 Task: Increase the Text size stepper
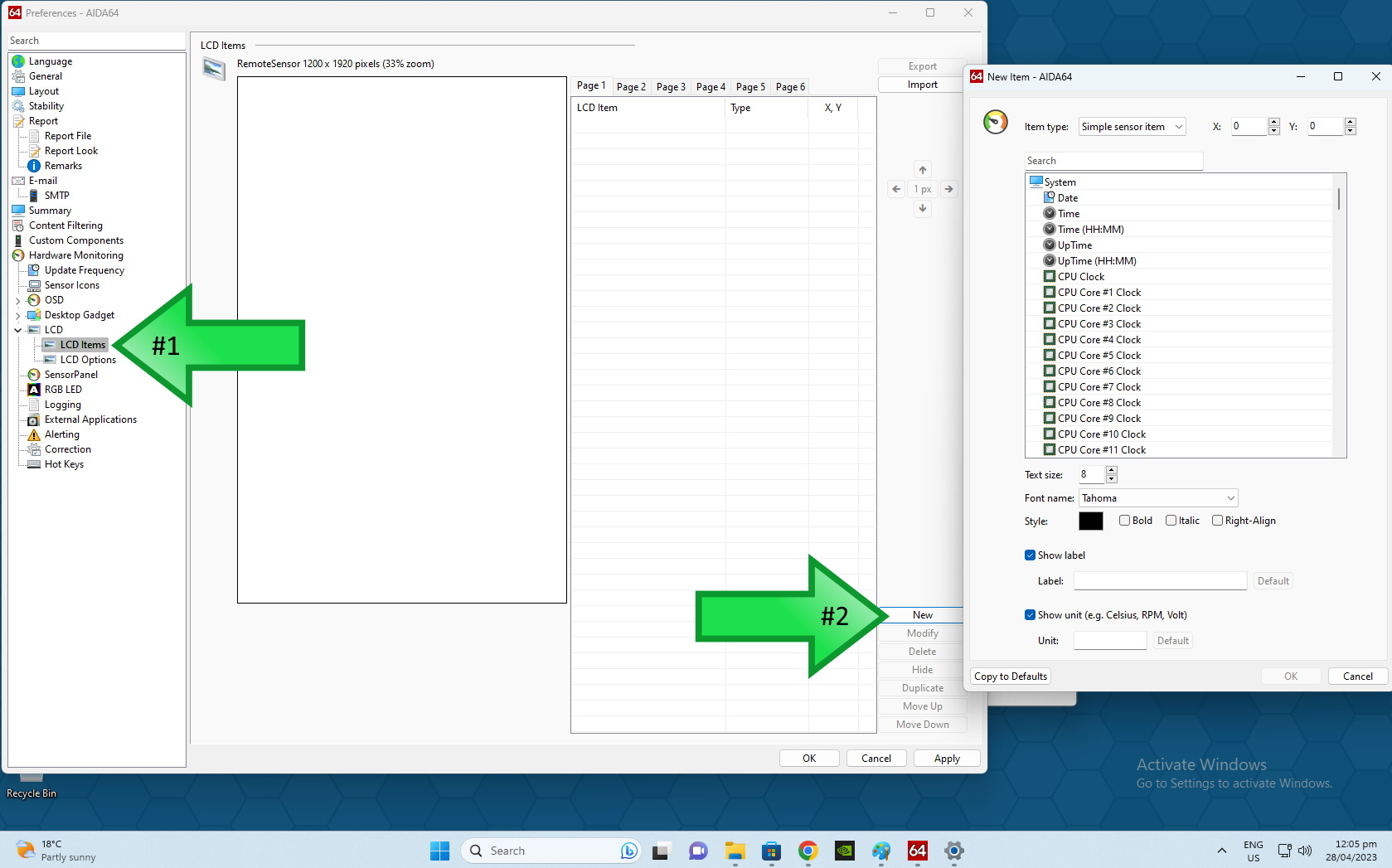tap(1112, 470)
